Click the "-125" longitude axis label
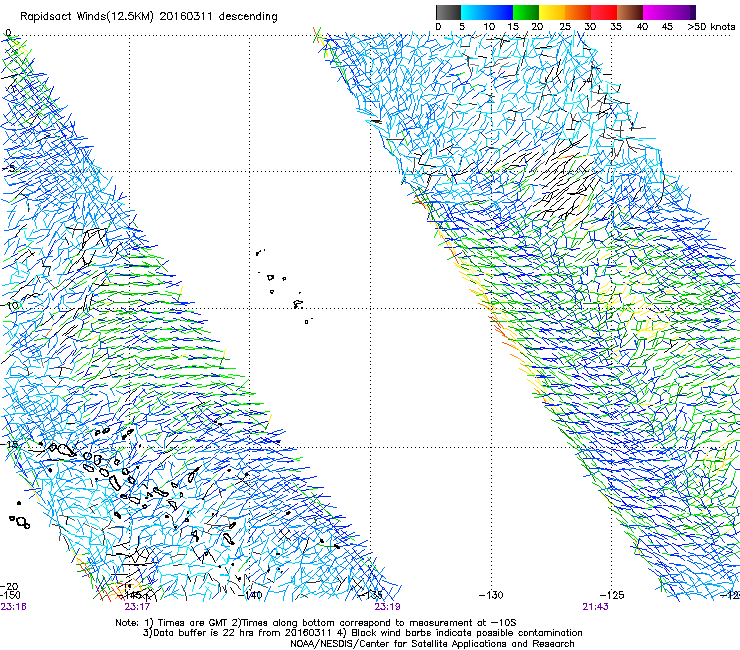Image resolution: width=740 pixels, height=650 pixels. [x=612, y=595]
